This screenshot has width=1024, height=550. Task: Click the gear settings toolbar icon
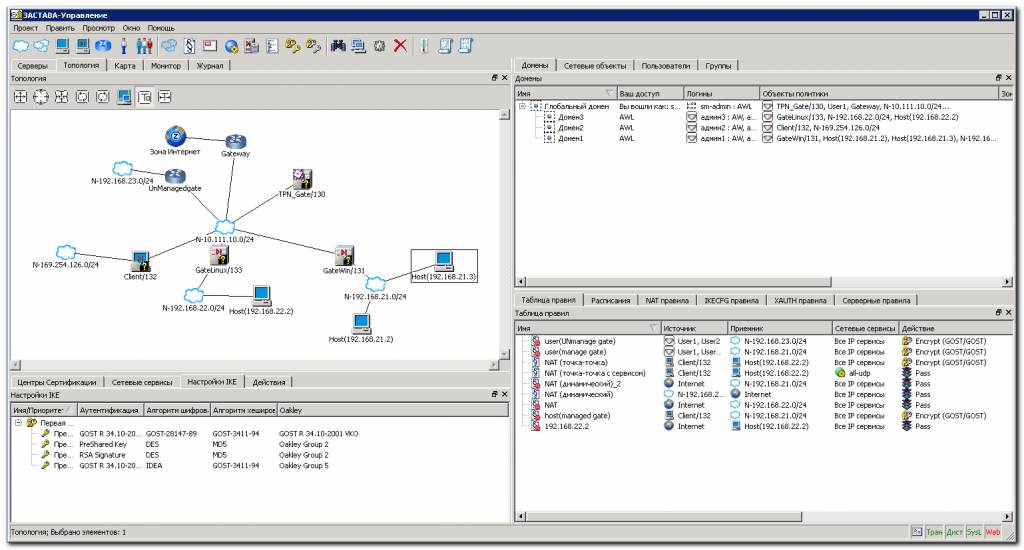(x=379, y=45)
